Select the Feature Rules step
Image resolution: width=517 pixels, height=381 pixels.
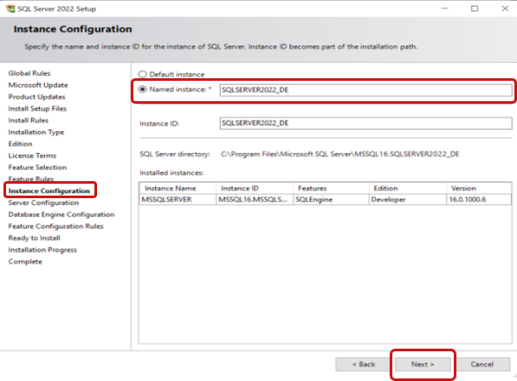(x=31, y=179)
